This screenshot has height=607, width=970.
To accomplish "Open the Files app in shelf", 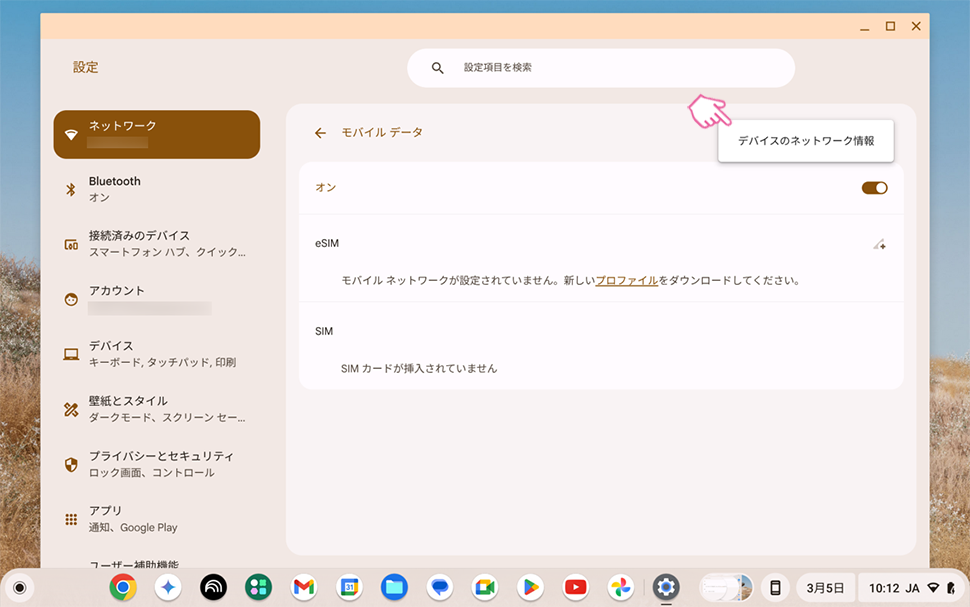I will 394,587.
